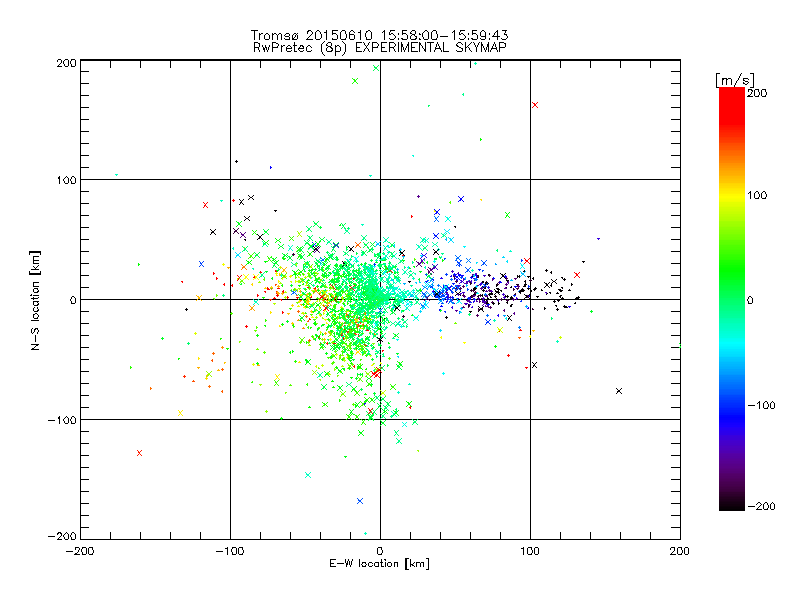800x600 pixels.
Task: Click the 'E-W location [km]' axis label
Action: (380, 563)
